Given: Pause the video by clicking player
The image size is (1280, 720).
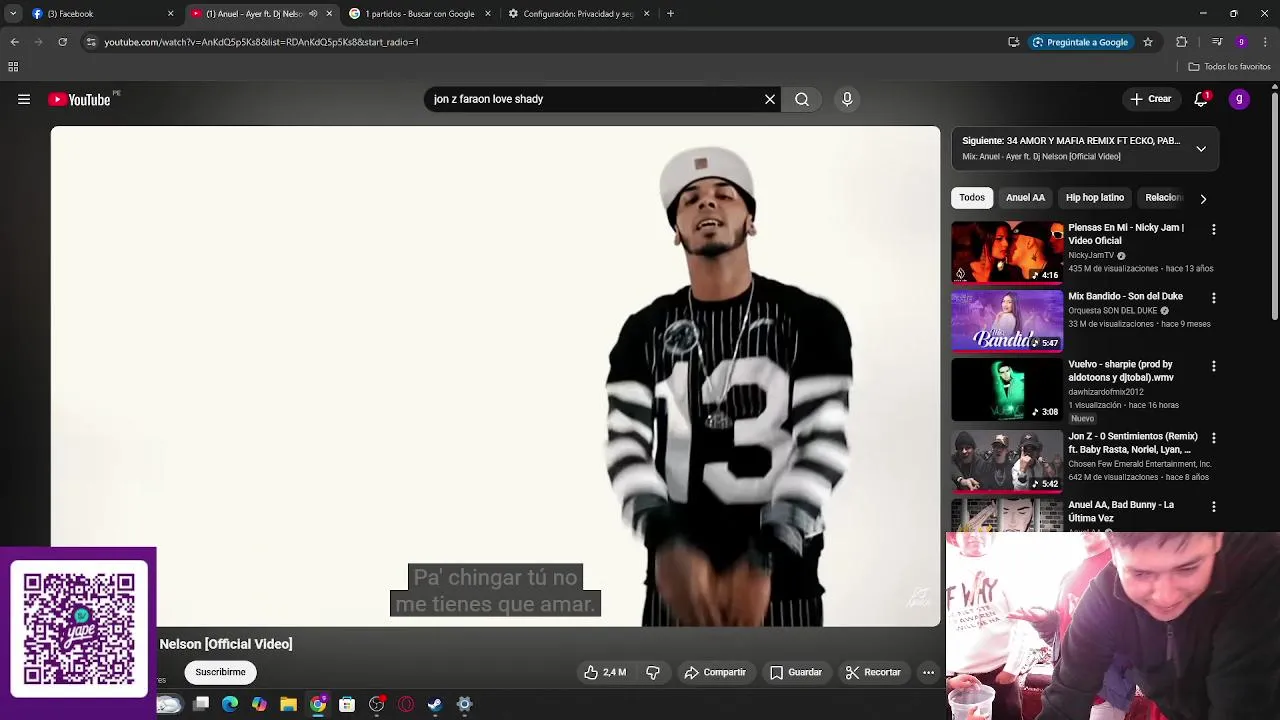Looking at the screenshot, I should point(495,375).
